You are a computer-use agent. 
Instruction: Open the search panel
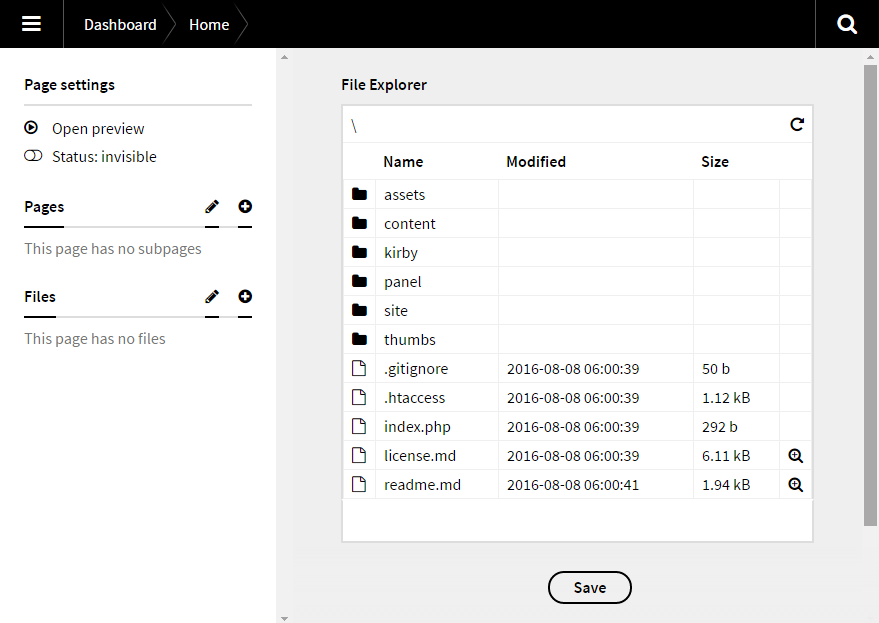847,24
